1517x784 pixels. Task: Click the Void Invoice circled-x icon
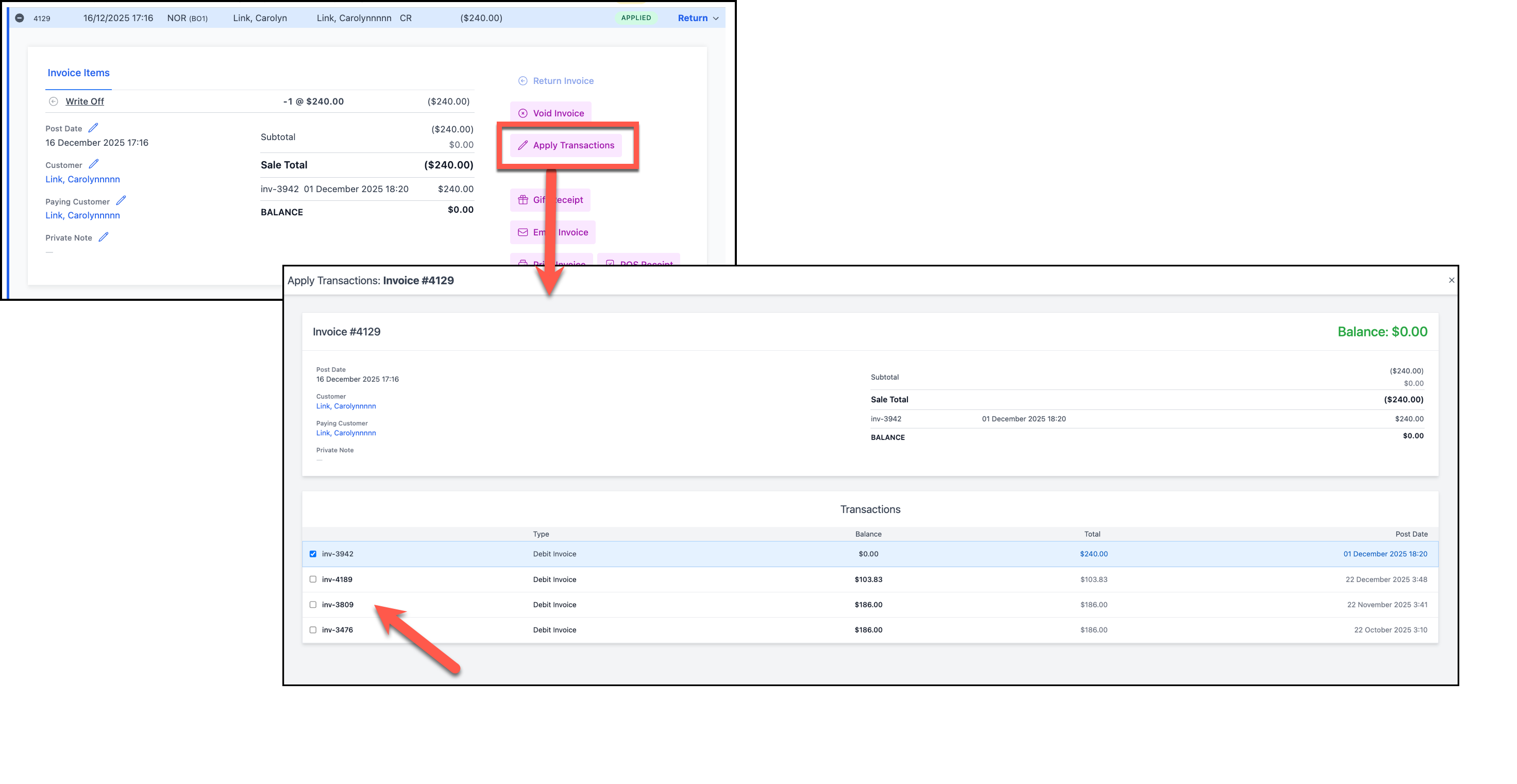[522, 113]
